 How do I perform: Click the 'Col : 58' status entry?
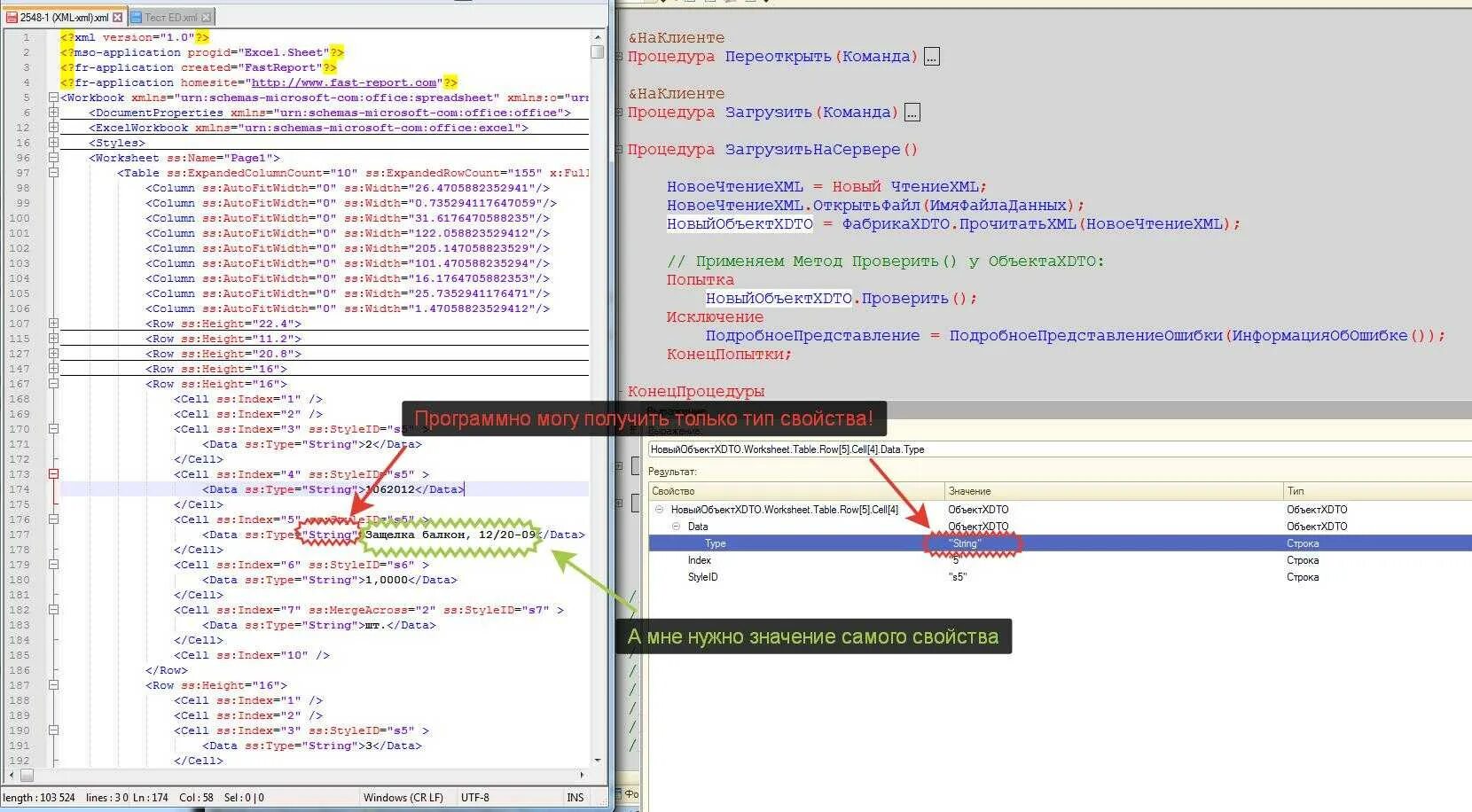point(197,798)
